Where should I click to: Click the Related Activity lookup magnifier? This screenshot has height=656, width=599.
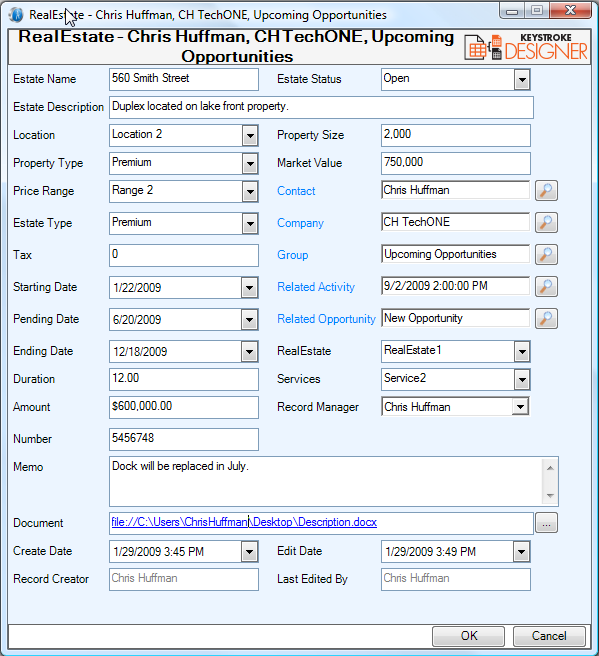pyautogui.click(x=546, y=287)
